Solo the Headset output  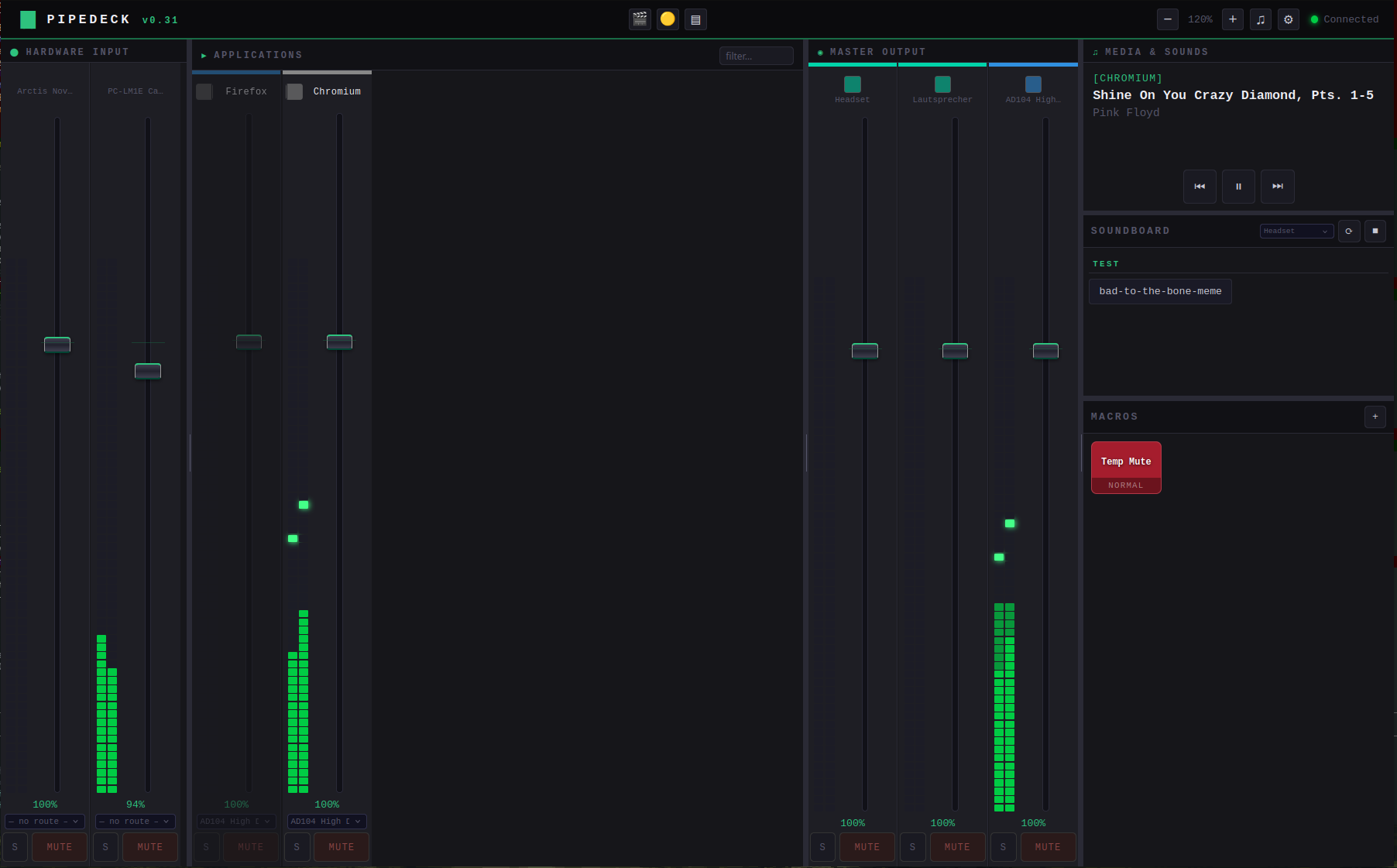(x=822, y=847)
